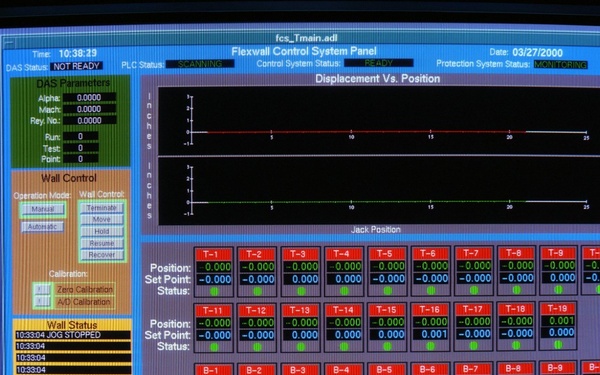Click the green status indicator under T-15
The width and height of the screenshot is (600, 375).
coord(387,346)
